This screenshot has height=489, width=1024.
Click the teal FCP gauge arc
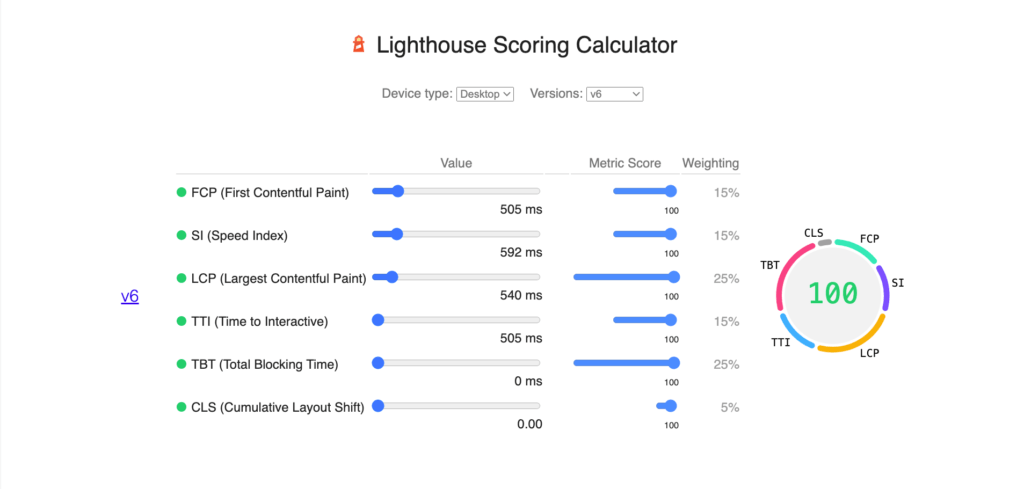tap(857, 249)
